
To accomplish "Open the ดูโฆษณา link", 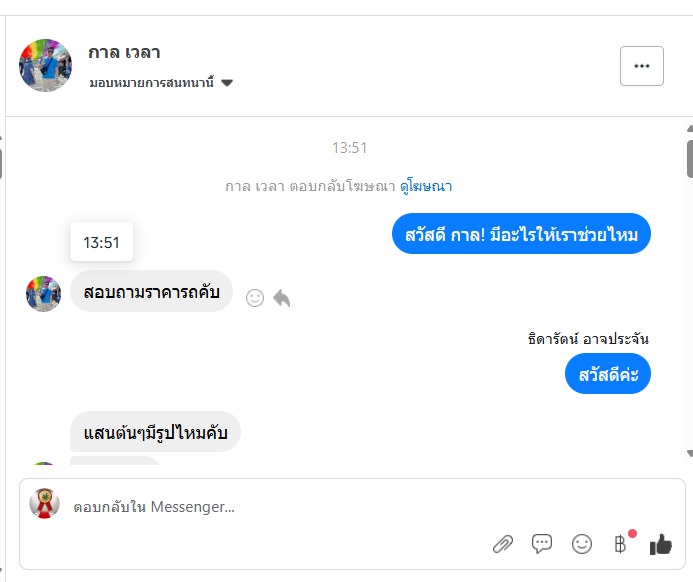I will [x=426, y=186].
